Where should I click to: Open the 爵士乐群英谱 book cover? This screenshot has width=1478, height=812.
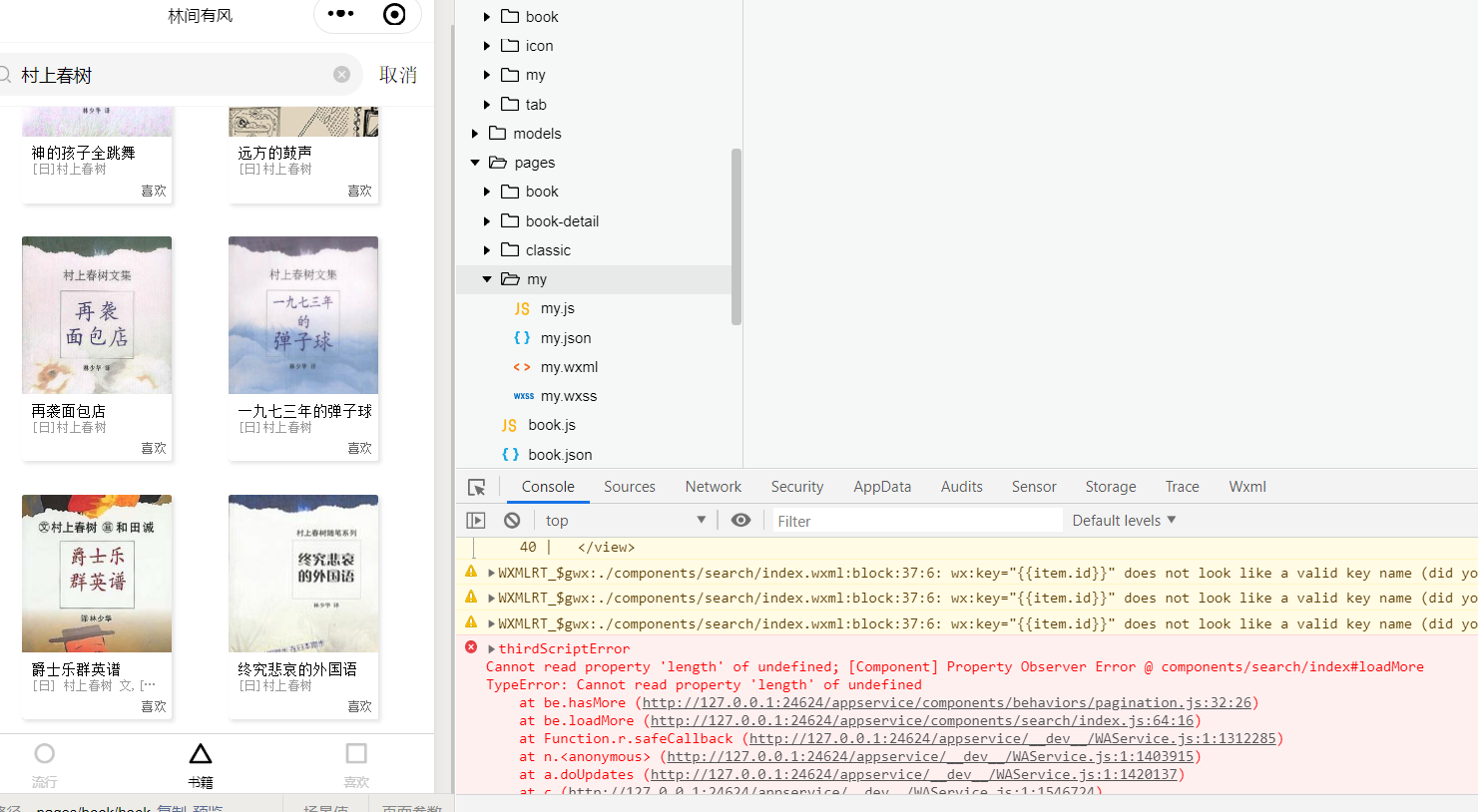pyautogui.click(x=97, y=574)
